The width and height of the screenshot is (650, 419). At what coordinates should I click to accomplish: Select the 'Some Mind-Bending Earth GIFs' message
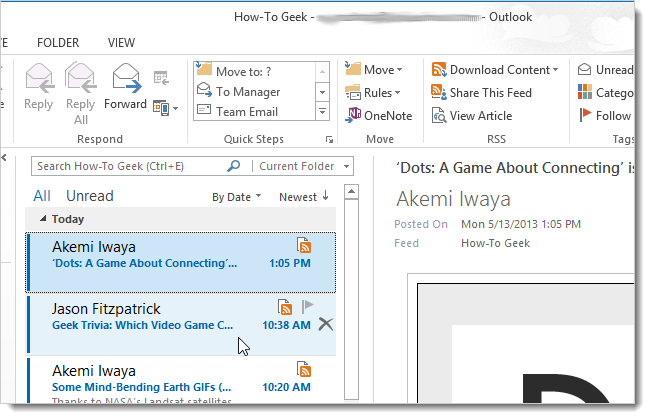pos(181,381)
